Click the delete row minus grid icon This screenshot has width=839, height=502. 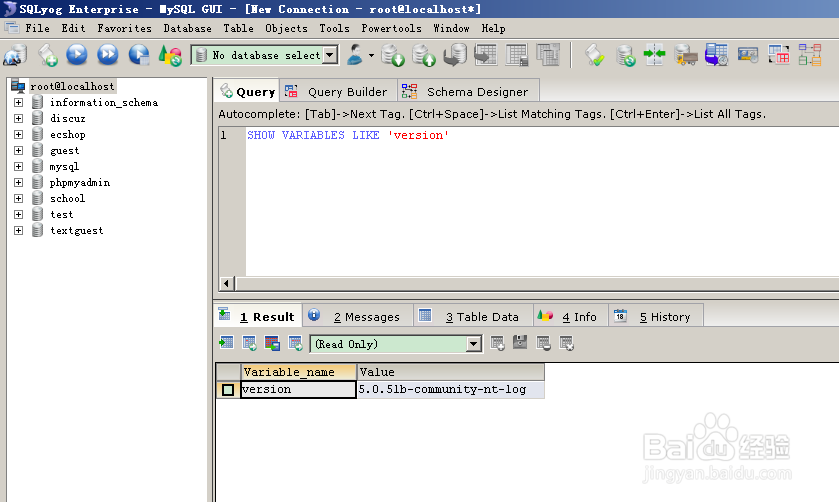coord(544,343)
